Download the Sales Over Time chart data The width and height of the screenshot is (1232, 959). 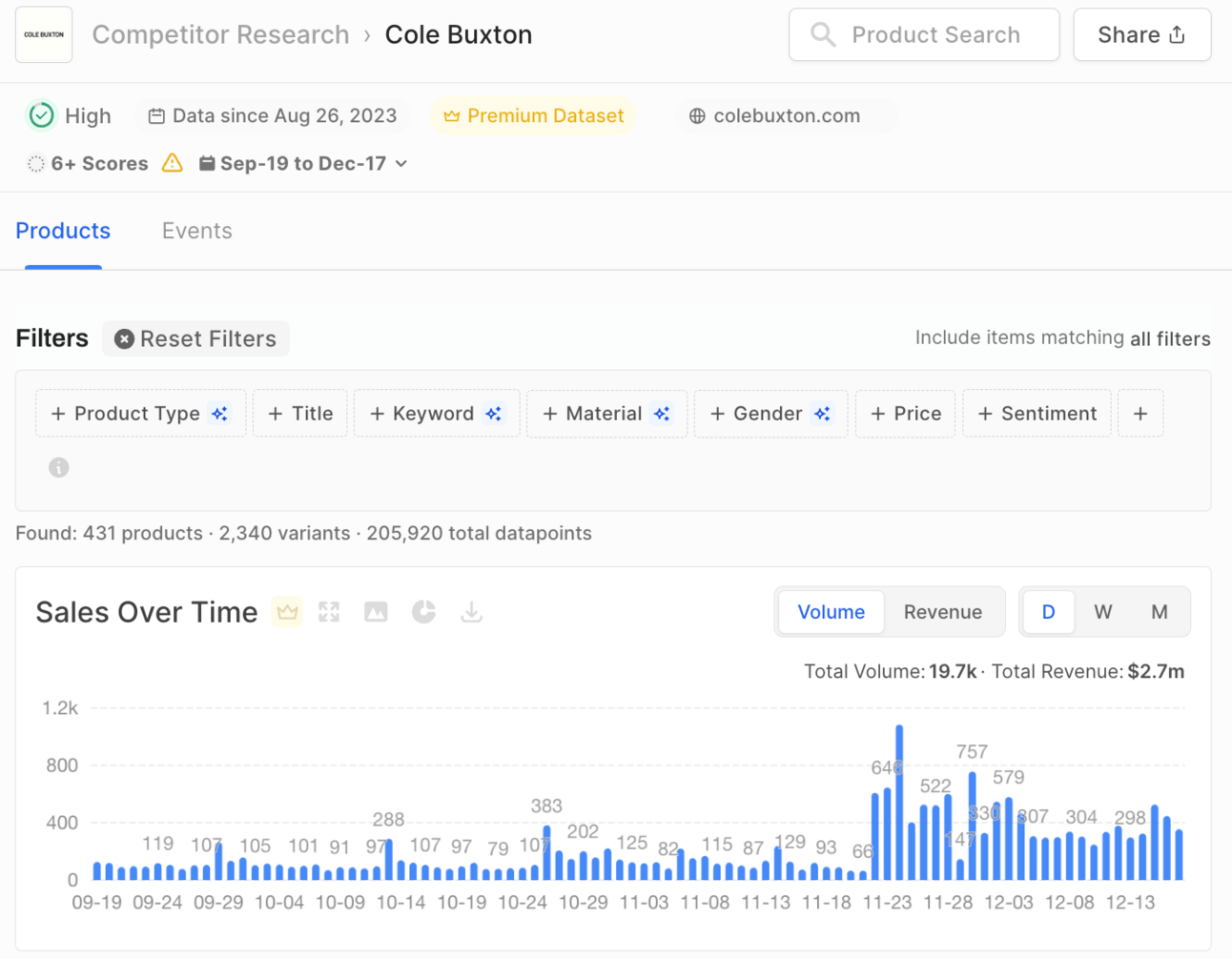(471, 612)
